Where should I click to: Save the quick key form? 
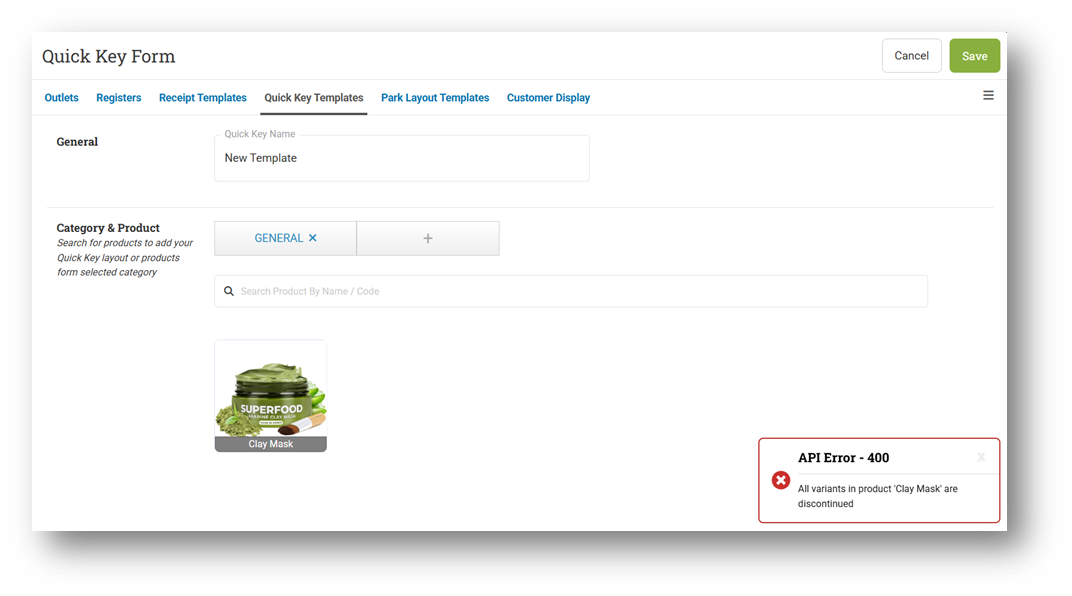point(974,56)
